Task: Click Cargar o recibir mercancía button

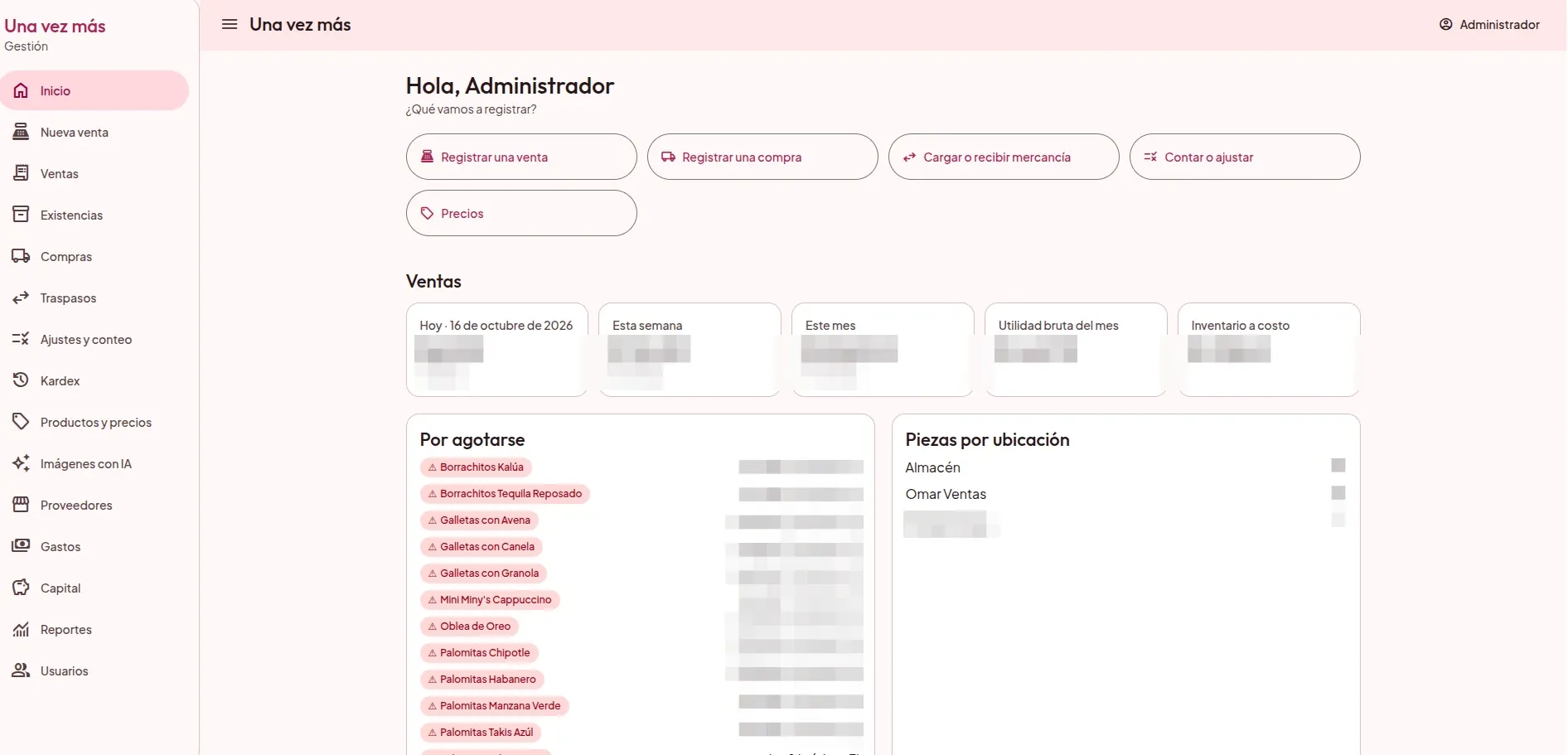Action: click(1004, 157)
